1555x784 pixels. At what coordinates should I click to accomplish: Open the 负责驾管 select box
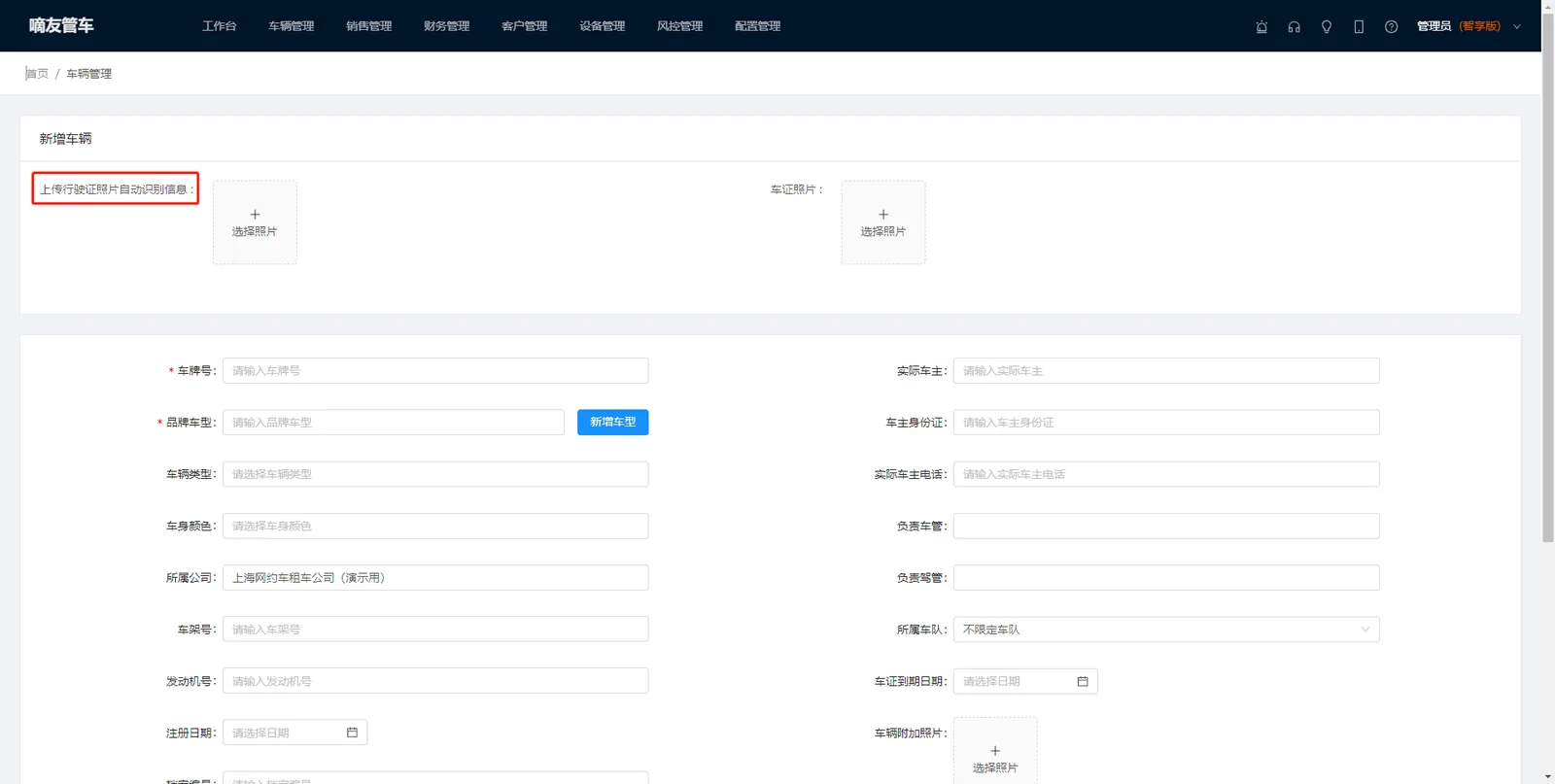click(1166, 577)
